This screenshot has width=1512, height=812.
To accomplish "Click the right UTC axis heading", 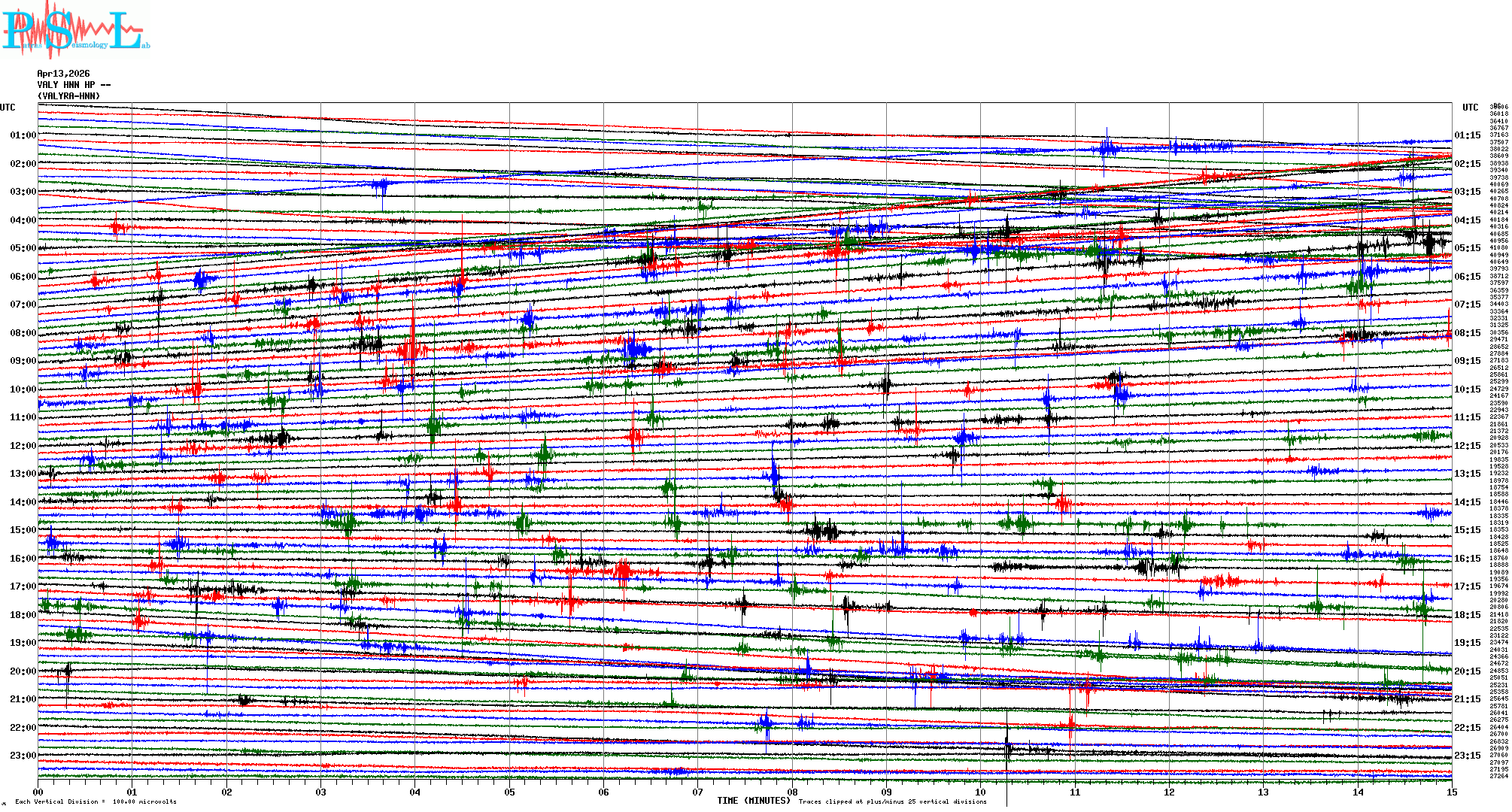I will click(1470, 108).
